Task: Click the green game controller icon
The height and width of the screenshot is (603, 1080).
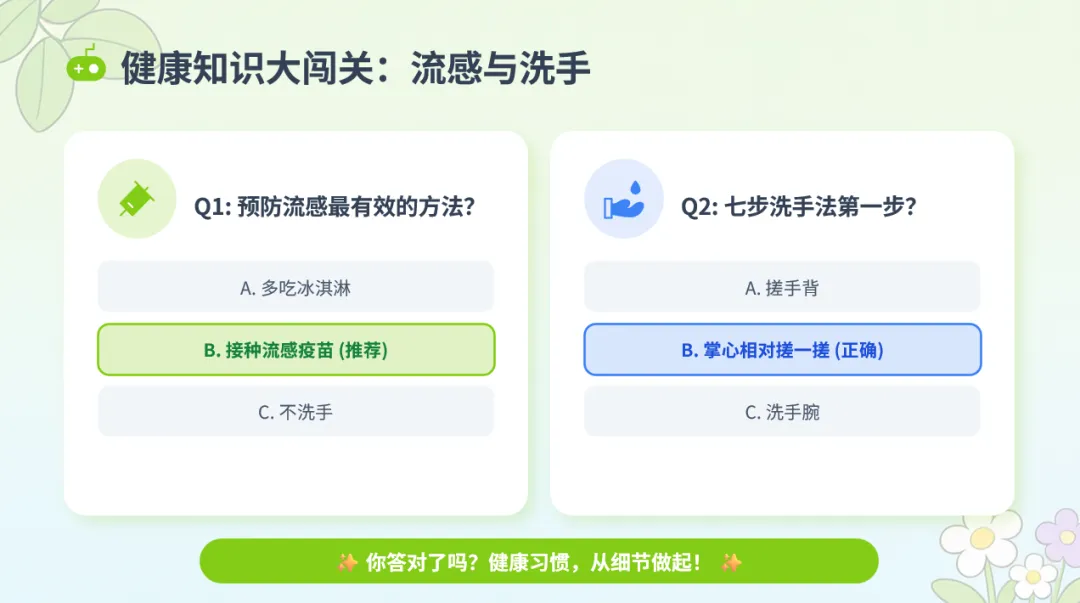Action: click(x=86, y=65)
